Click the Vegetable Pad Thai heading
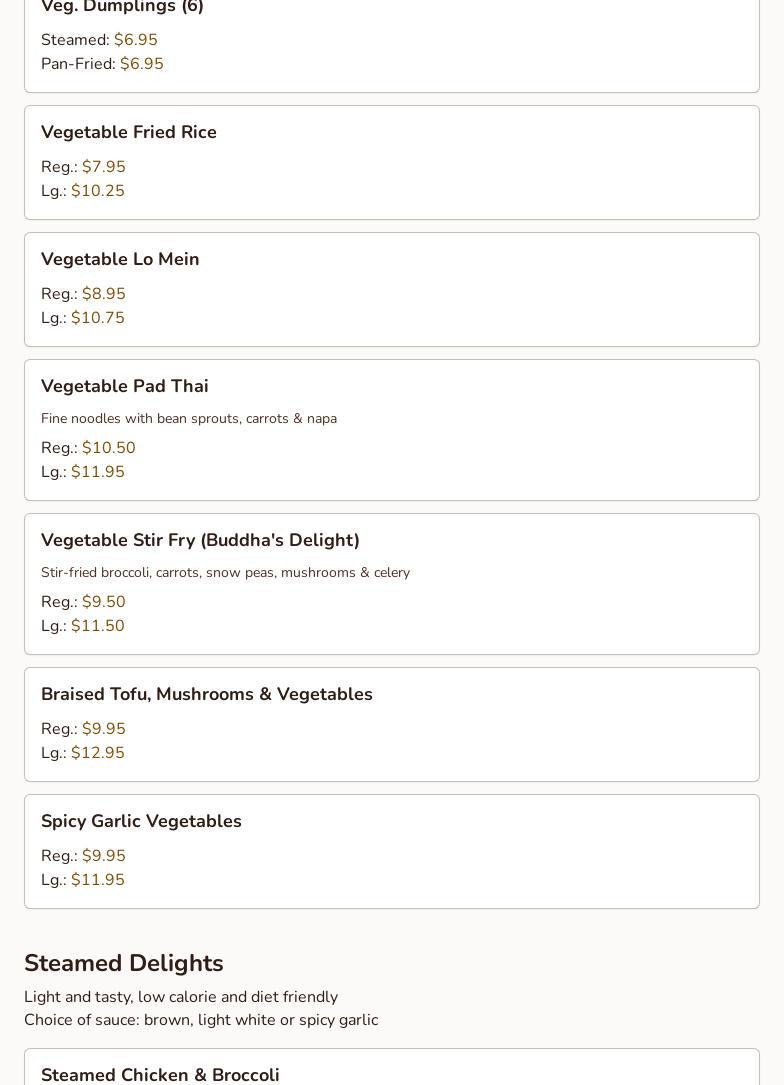The height and width of the screenshot is (1085, 784). click(125, 386)
